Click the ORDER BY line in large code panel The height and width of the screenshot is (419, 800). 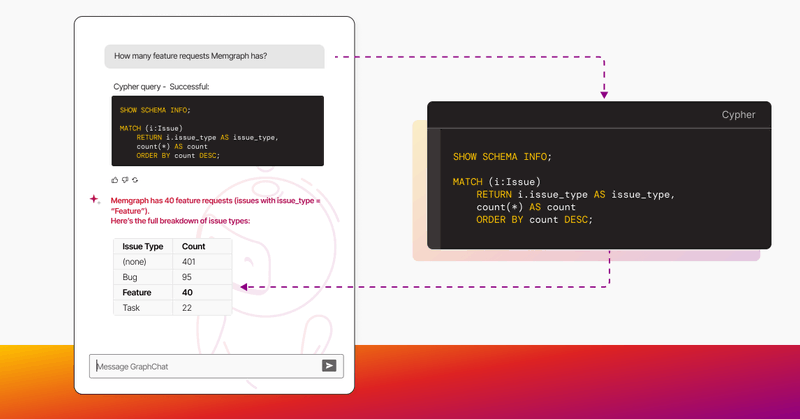pyautogui.click(x=534, y=220)
